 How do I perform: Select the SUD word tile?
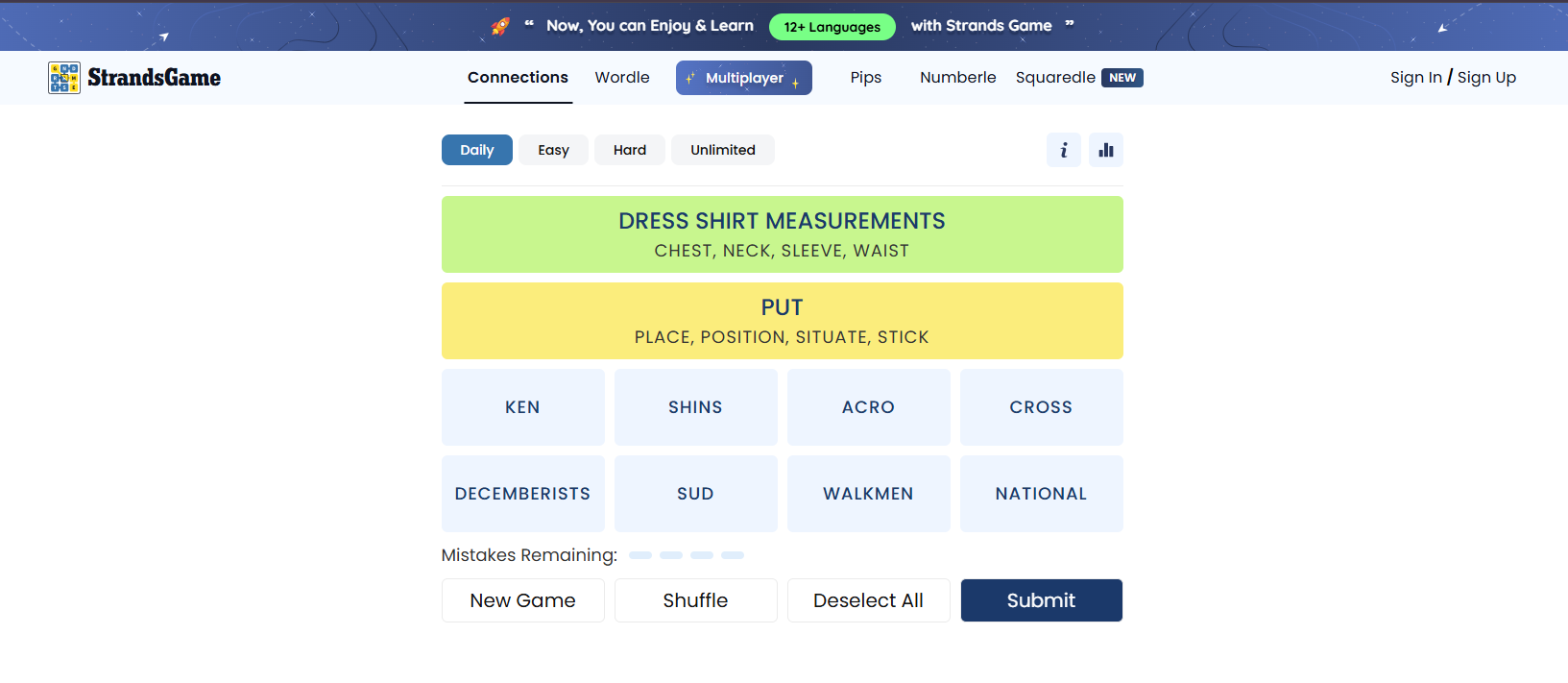click(696, 494)
